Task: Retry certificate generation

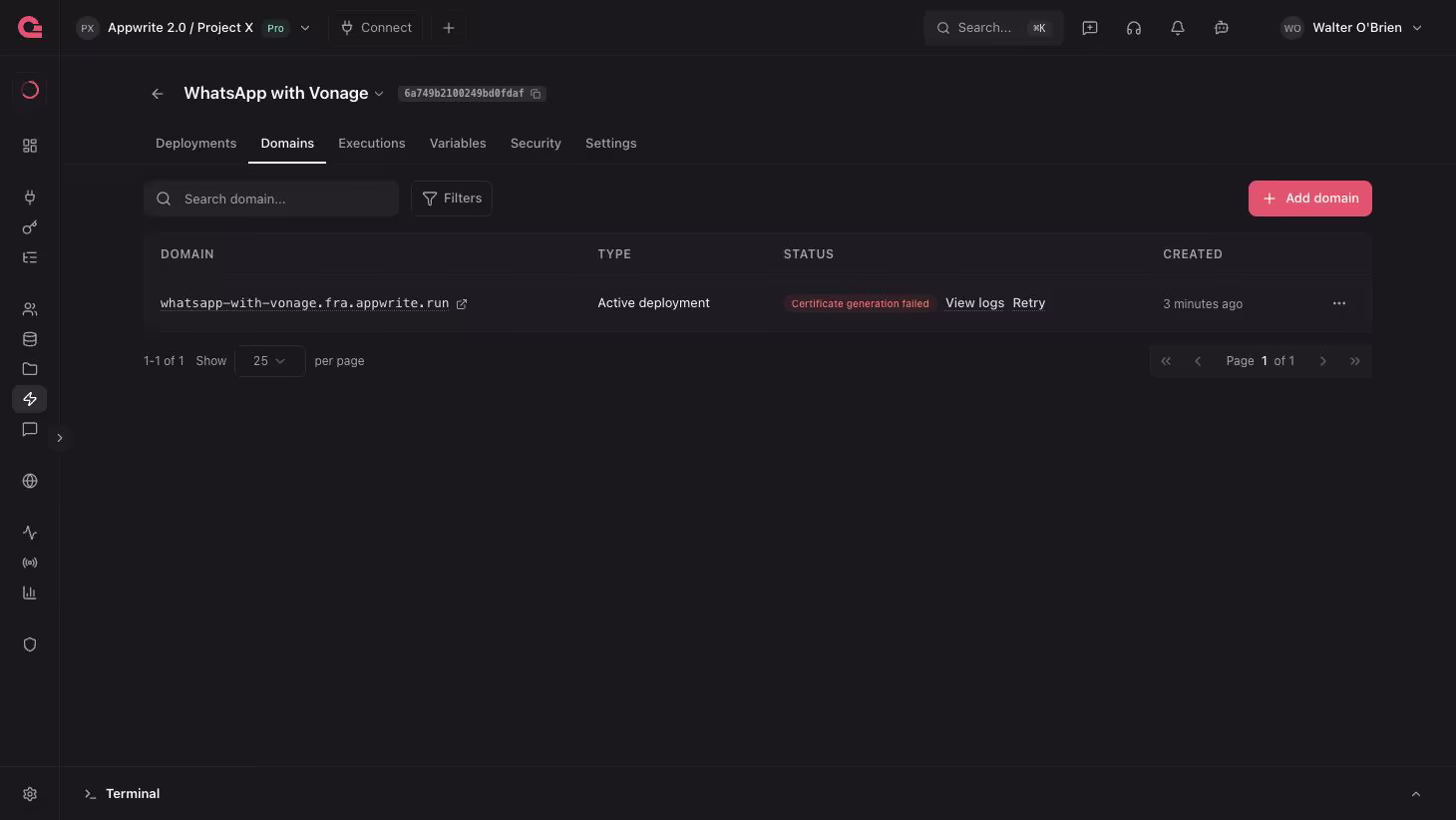Action: 1029,303
